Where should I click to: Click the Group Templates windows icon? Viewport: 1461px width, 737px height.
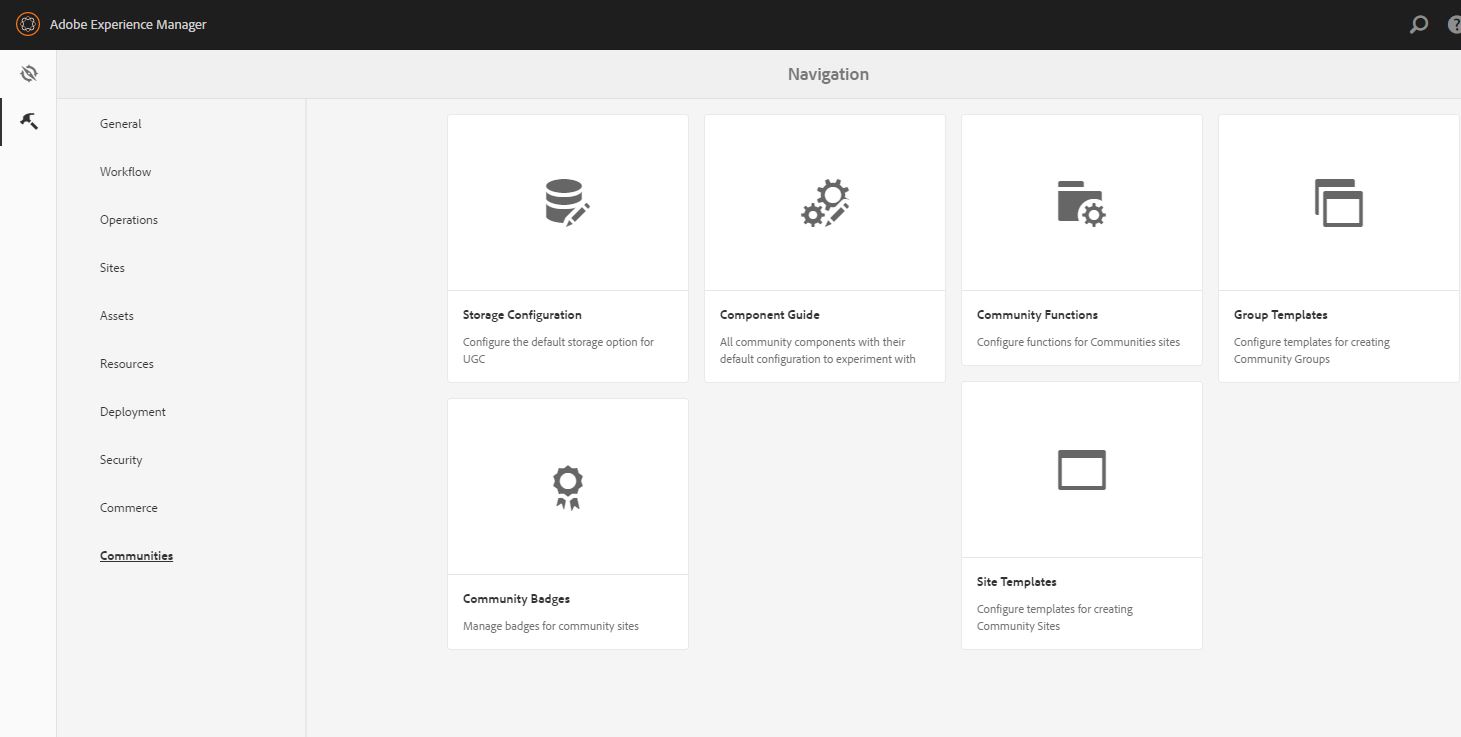1338,203
